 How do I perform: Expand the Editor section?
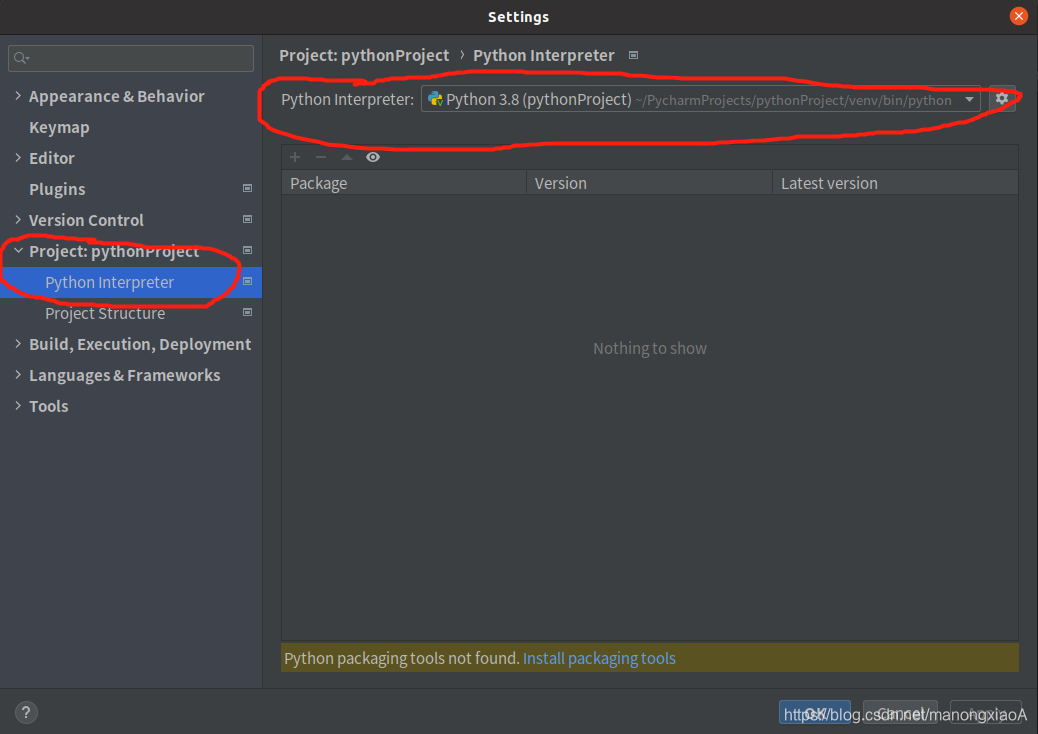point(18,158)
